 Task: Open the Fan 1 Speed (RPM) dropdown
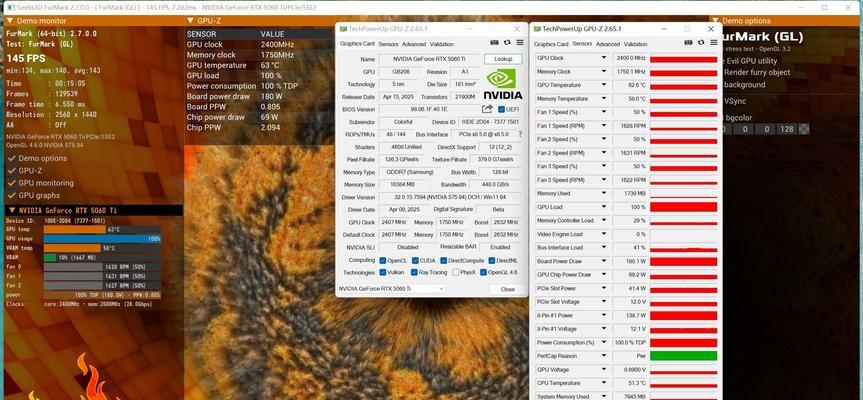click(604, 126)
